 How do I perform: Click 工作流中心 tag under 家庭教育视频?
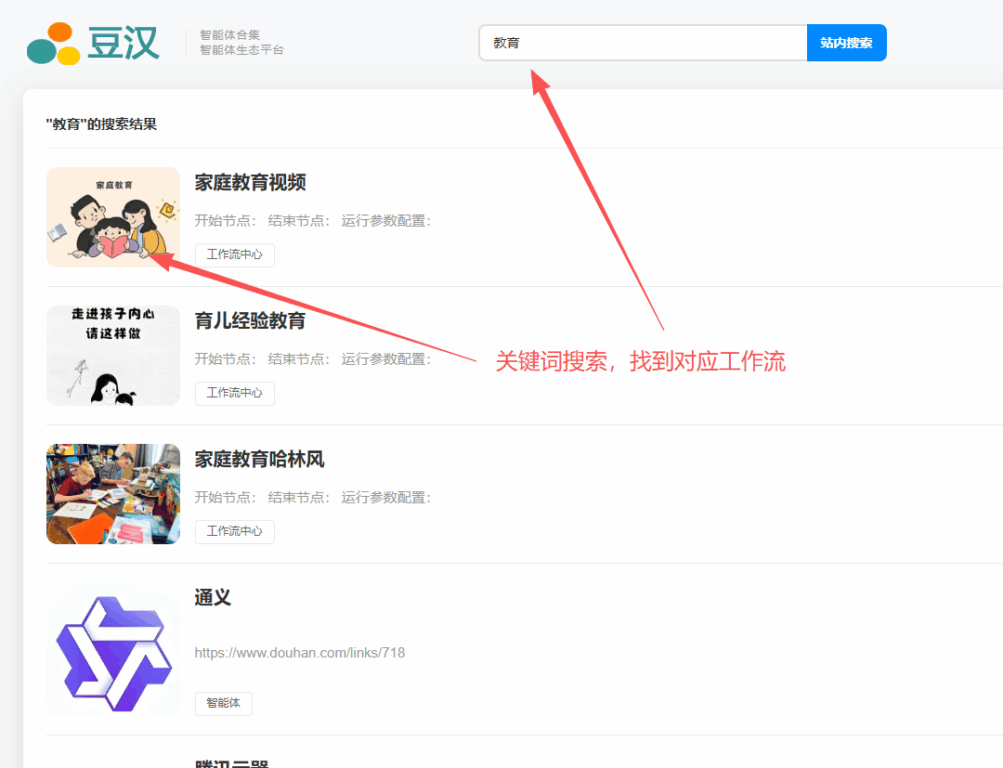tap(234, 255)
